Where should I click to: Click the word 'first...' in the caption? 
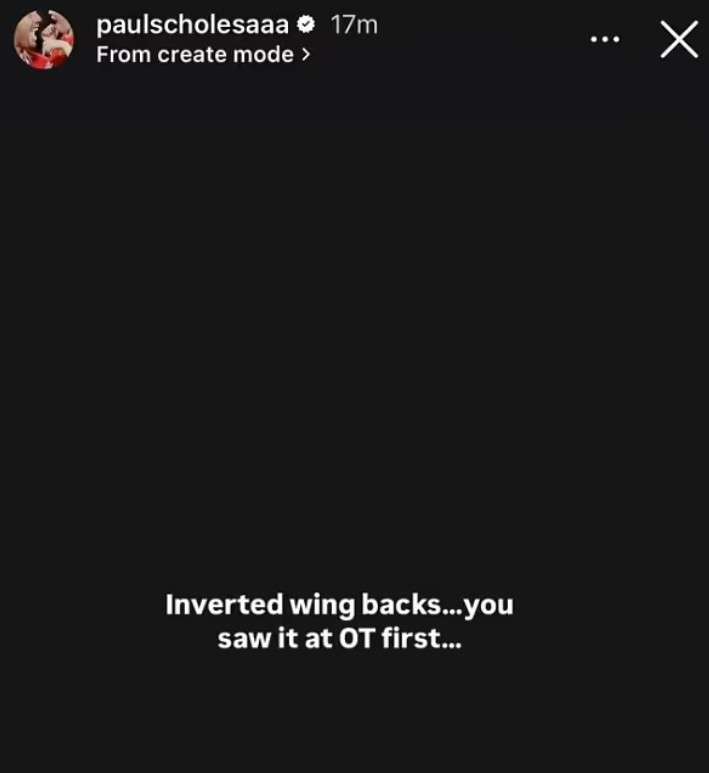coord(422,638)
